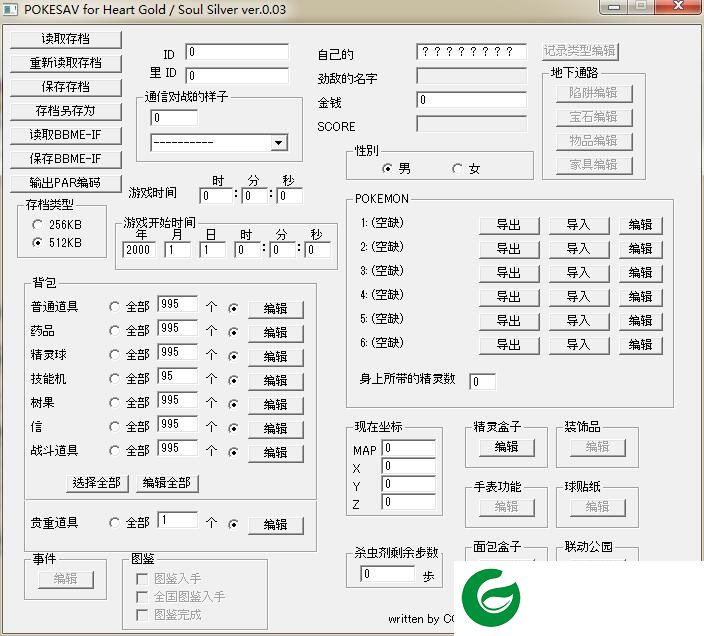Image resolution: width=704 pixels, height=636 pixels.
Task: Click 编辑 for Pokemon slot 6
Action: click(641, 345)
